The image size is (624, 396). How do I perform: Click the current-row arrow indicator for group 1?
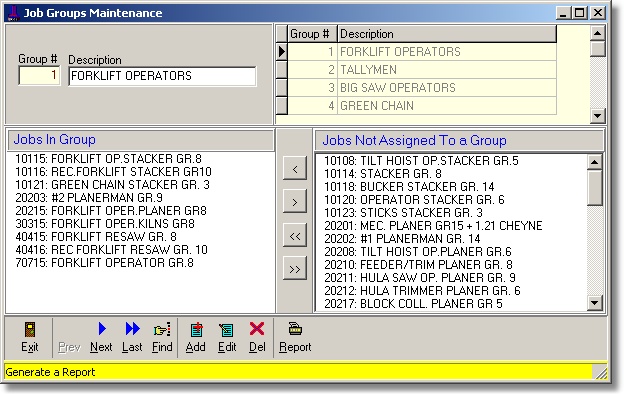click(x=282, y=52)
